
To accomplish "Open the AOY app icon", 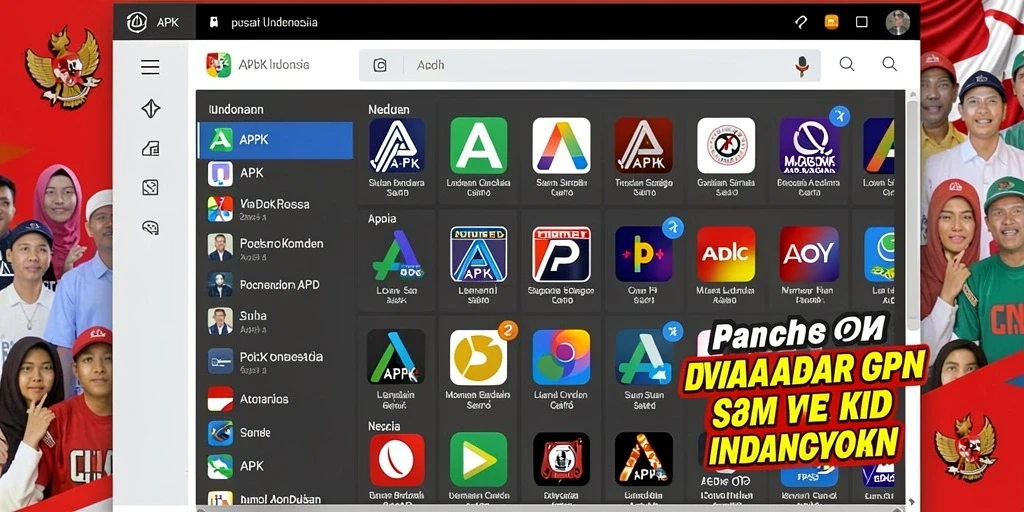I will coord(809,254).
